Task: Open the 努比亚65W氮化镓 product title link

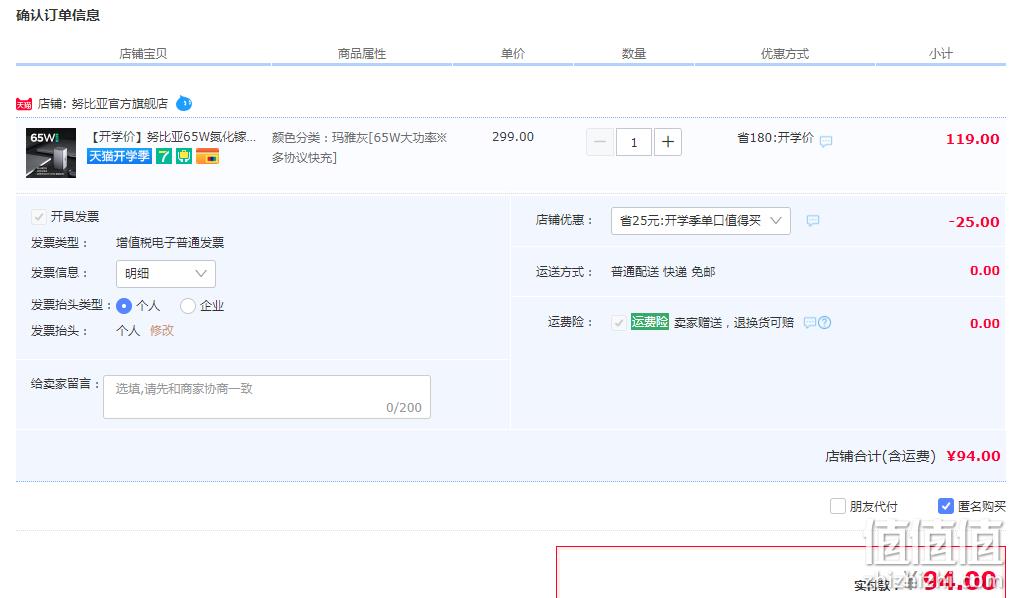Action: pyautogui.click(x=171, y=137)
